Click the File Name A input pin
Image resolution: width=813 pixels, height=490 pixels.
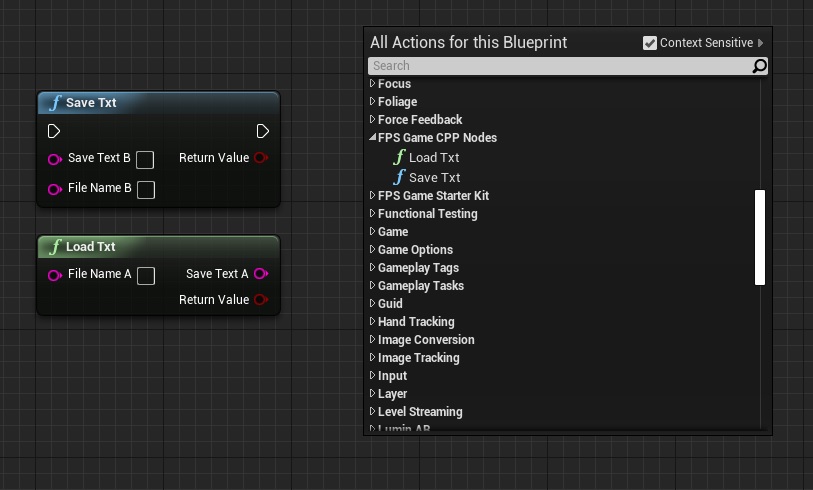(x=54, y=275)
